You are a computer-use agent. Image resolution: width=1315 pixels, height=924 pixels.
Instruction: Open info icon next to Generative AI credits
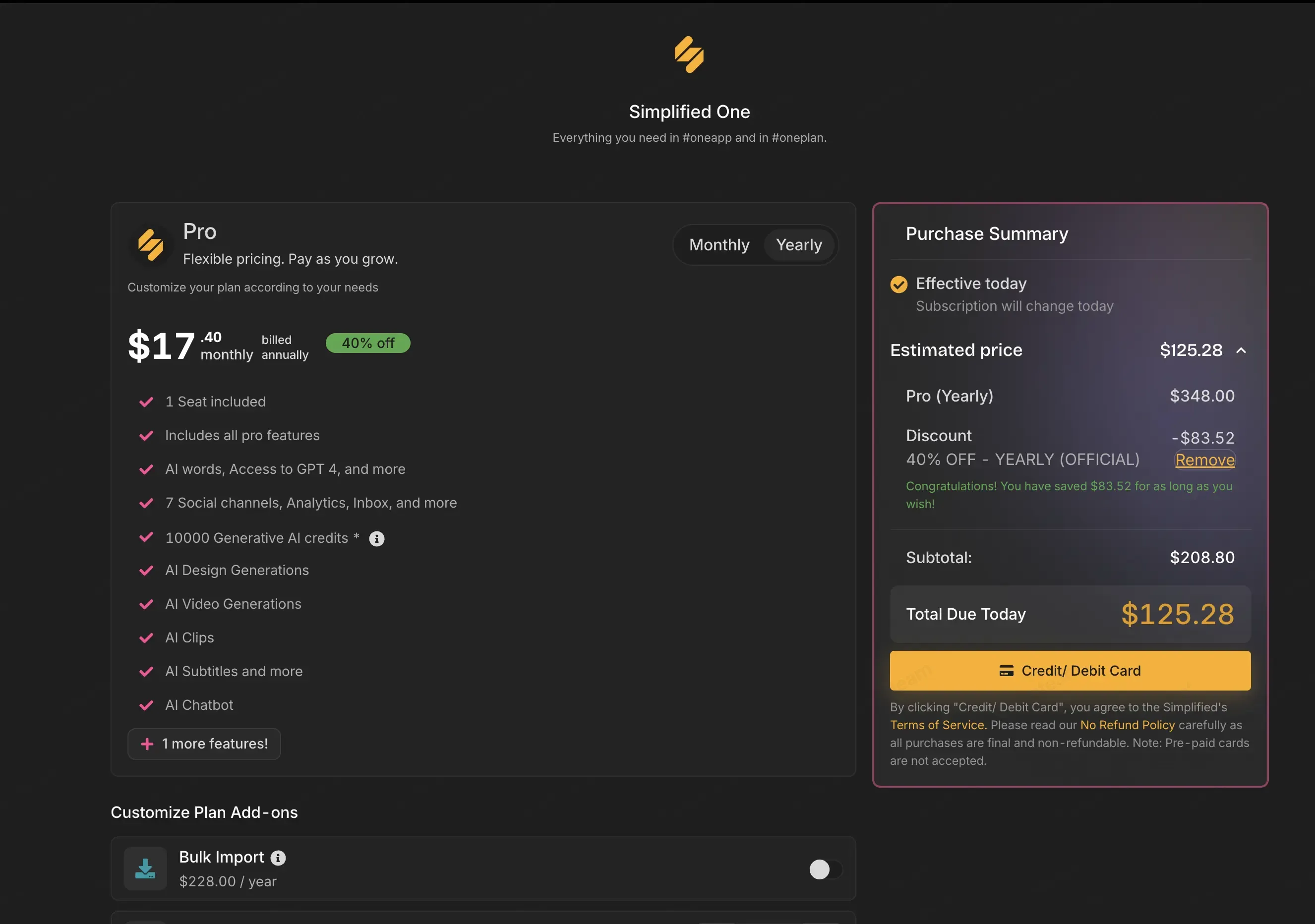376,538
